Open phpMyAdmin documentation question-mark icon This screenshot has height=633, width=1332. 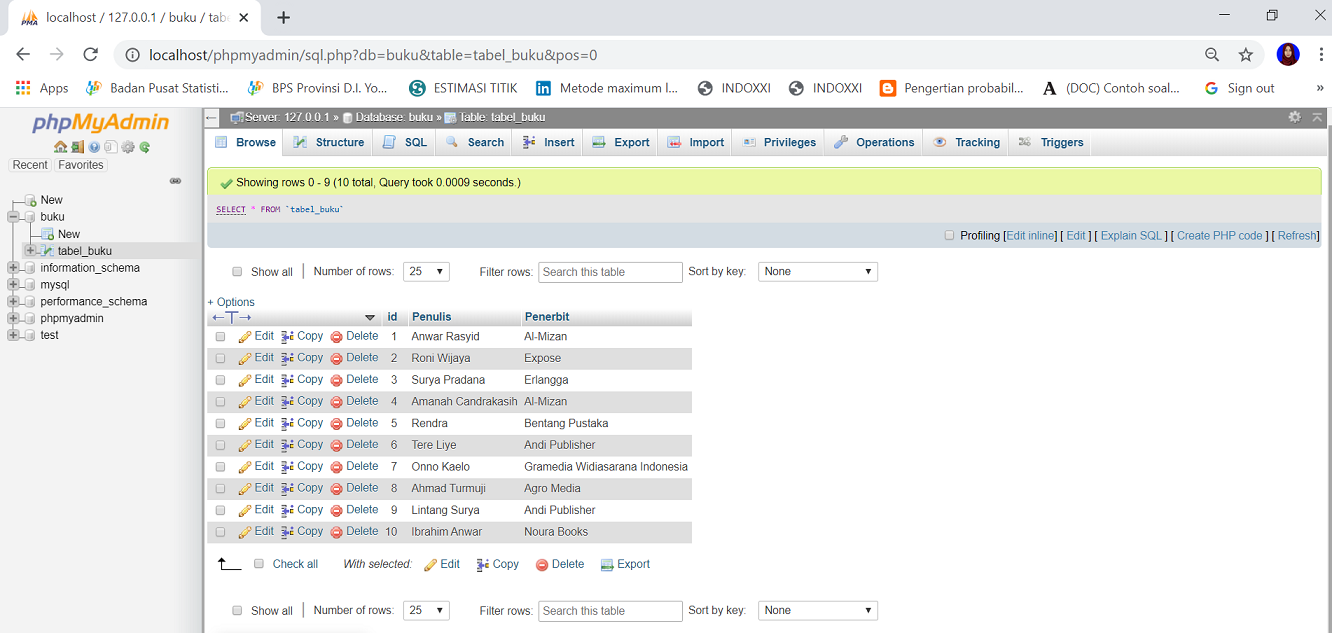click(94, 147)
